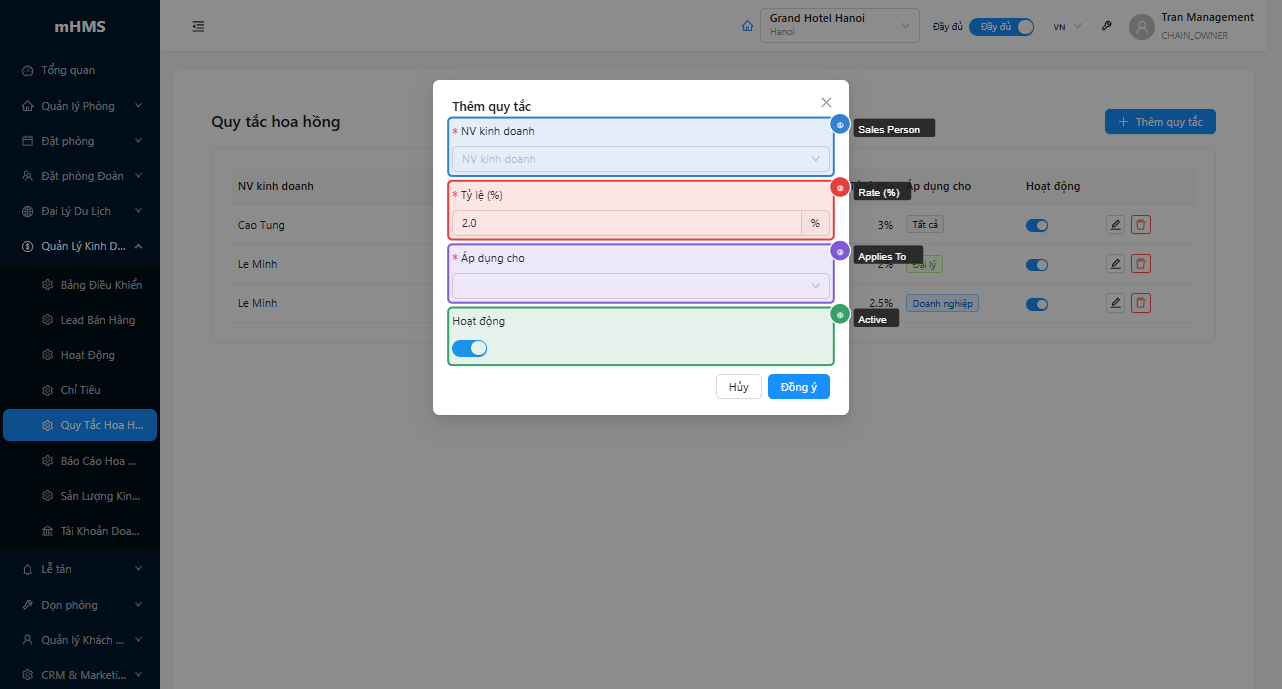The image size is (1282, 689).
Task: Open the Áp dụng cho dropdown
Action: pos(640,286)
